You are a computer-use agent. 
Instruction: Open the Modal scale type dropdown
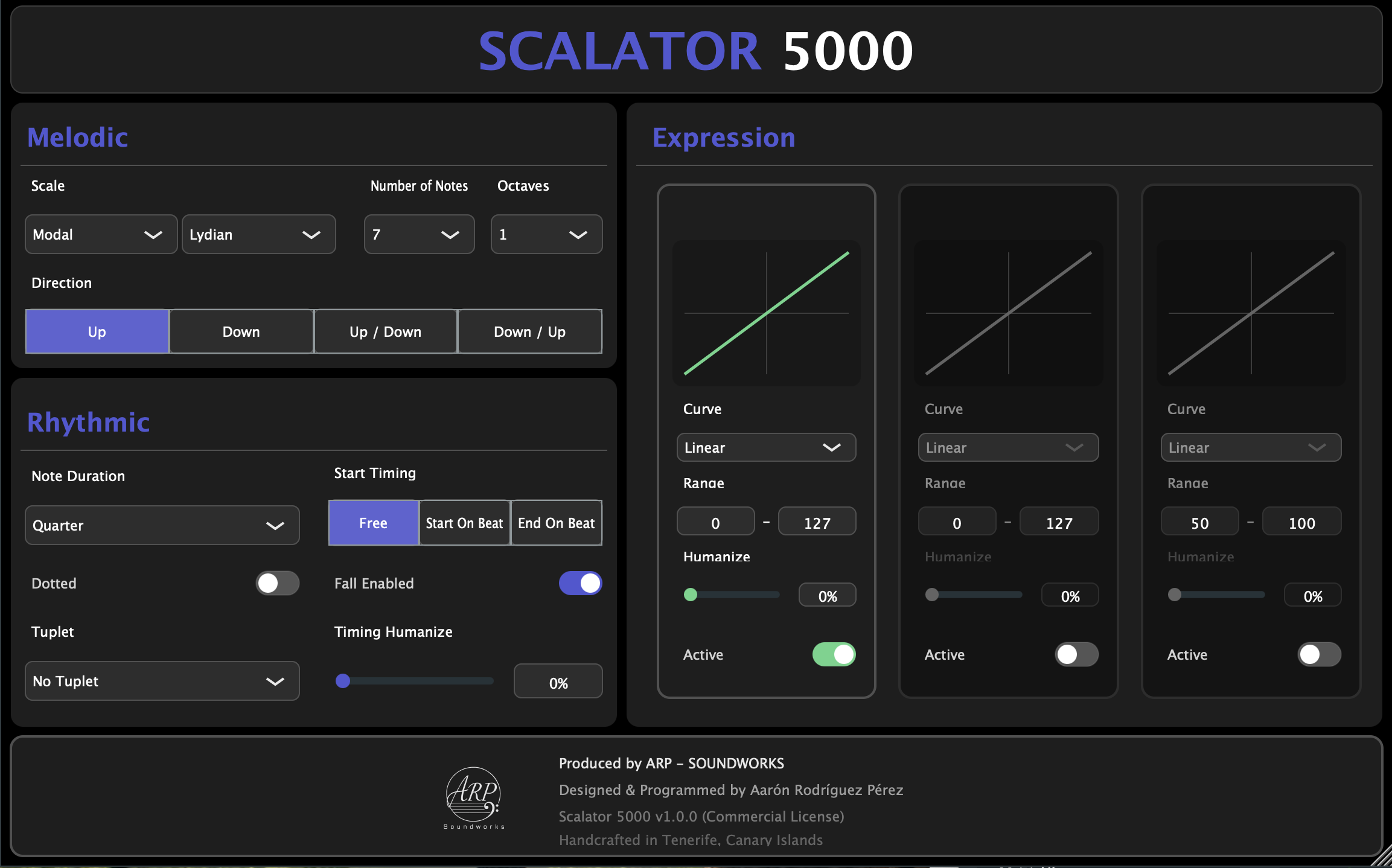(101, 234)
